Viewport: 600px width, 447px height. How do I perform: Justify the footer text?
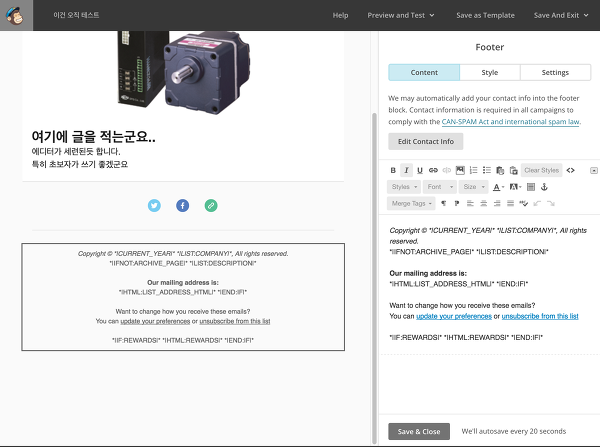tap(510, 203)
